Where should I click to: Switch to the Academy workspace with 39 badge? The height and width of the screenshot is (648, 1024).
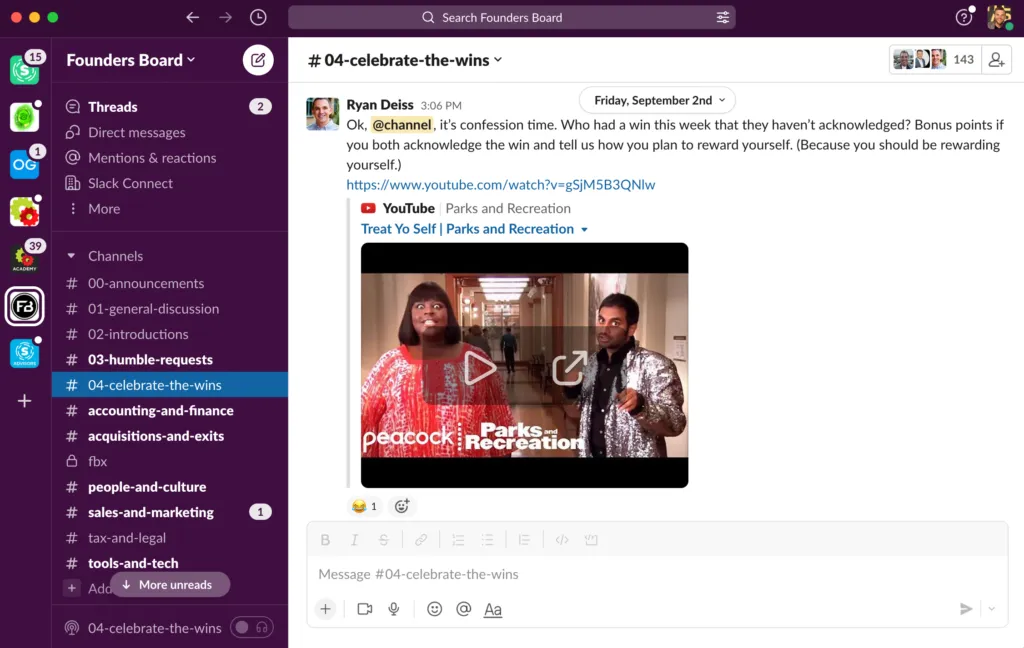pyautogui.click(x=24, y=259)
